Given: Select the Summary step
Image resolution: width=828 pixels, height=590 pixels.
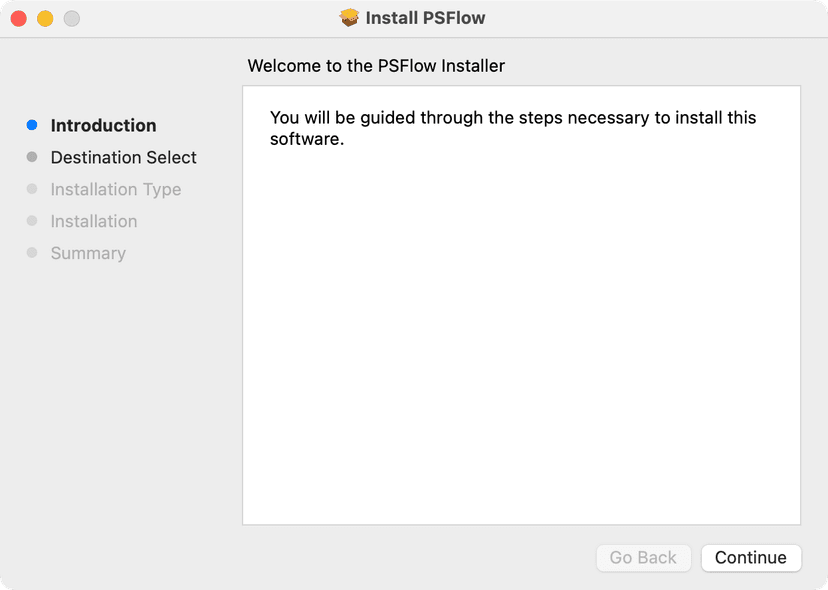Looking at the screenshot, I should tap(88, 253).
